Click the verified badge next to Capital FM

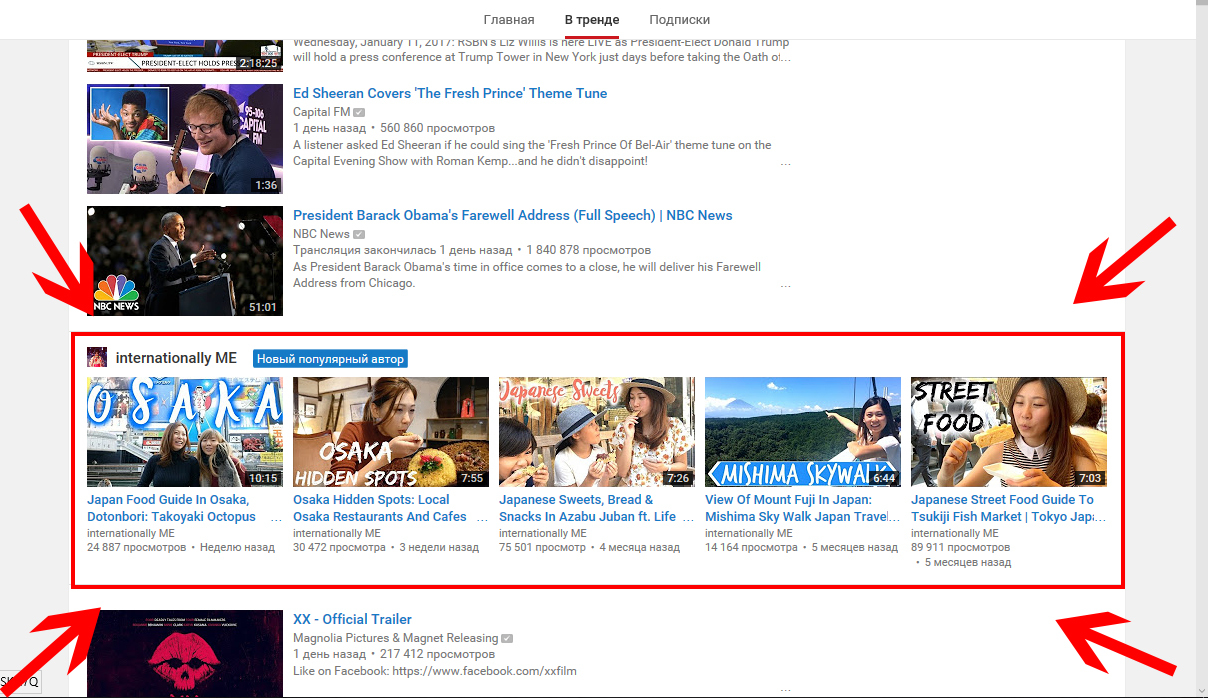pos(359,112)
